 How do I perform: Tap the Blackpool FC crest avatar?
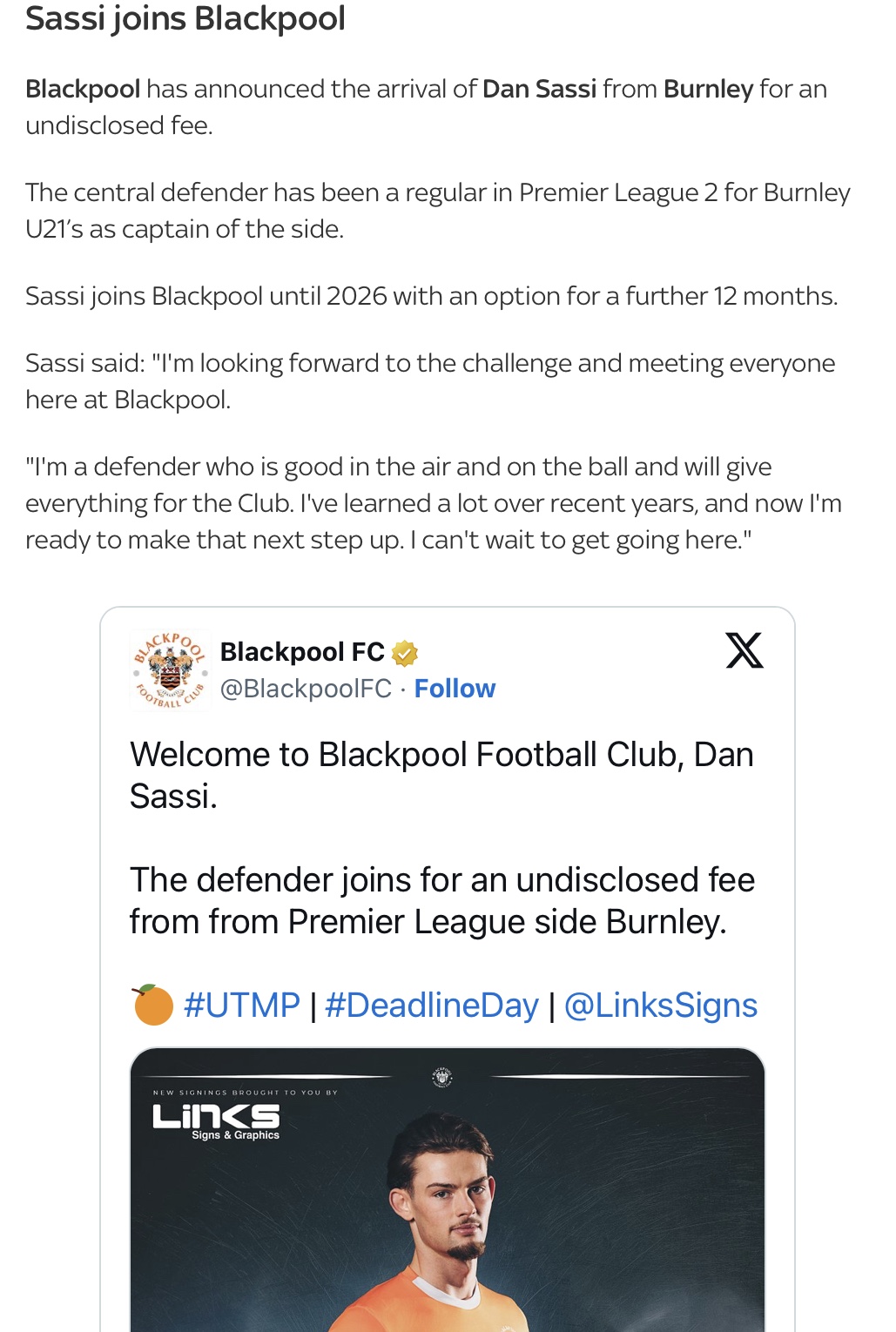pyautogui.click(x=170, y=669)
